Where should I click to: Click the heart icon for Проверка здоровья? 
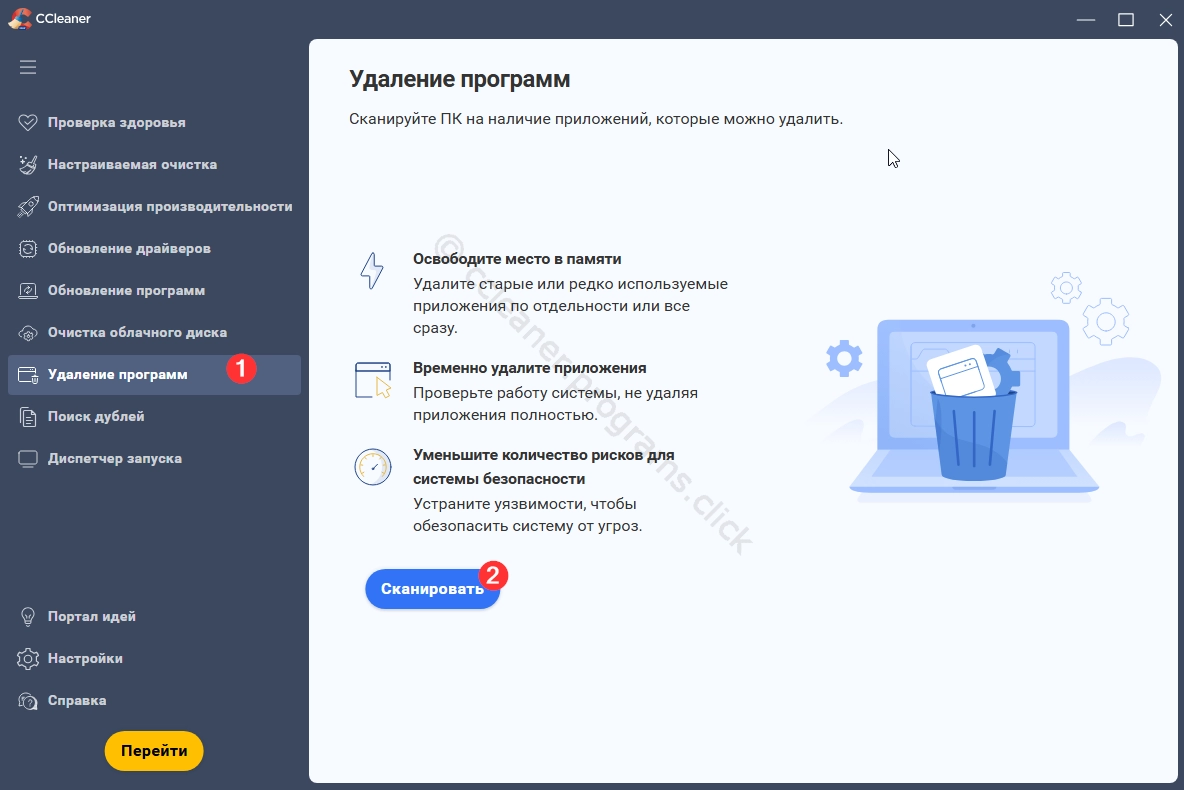click(28, 123)
